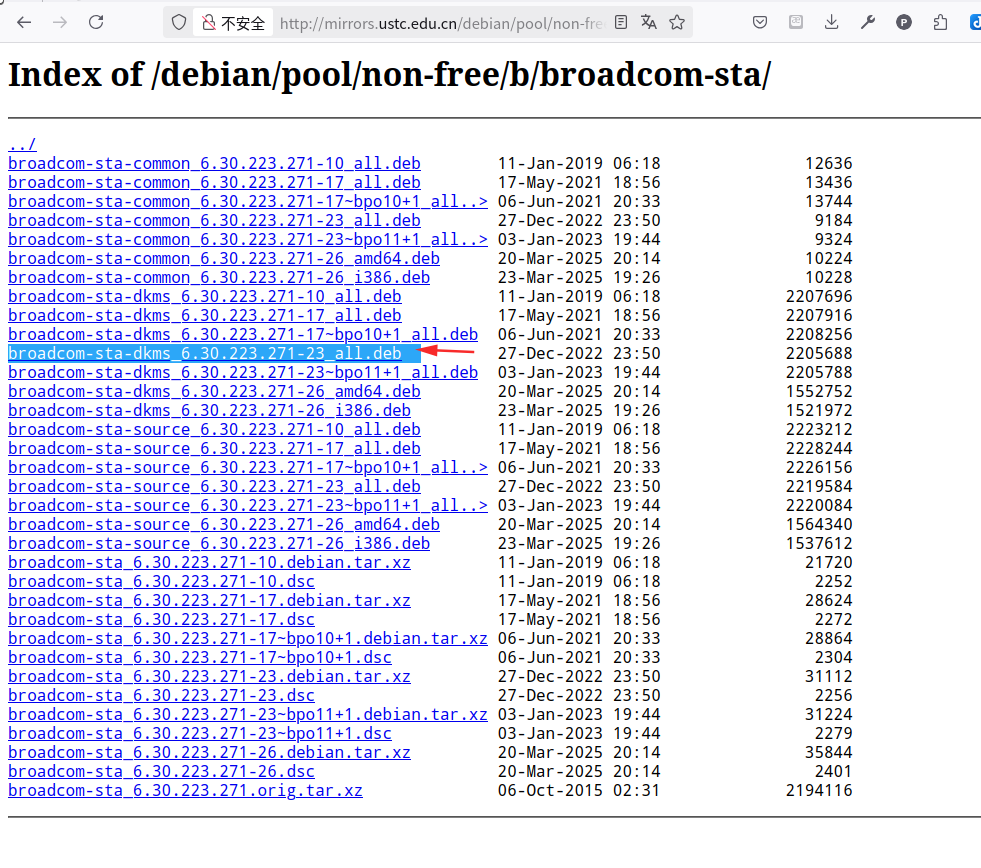Click the date text 06-Oct-2015 02:31
The image size is (981, 868).
pyautogui.click(x=579, y=790)
